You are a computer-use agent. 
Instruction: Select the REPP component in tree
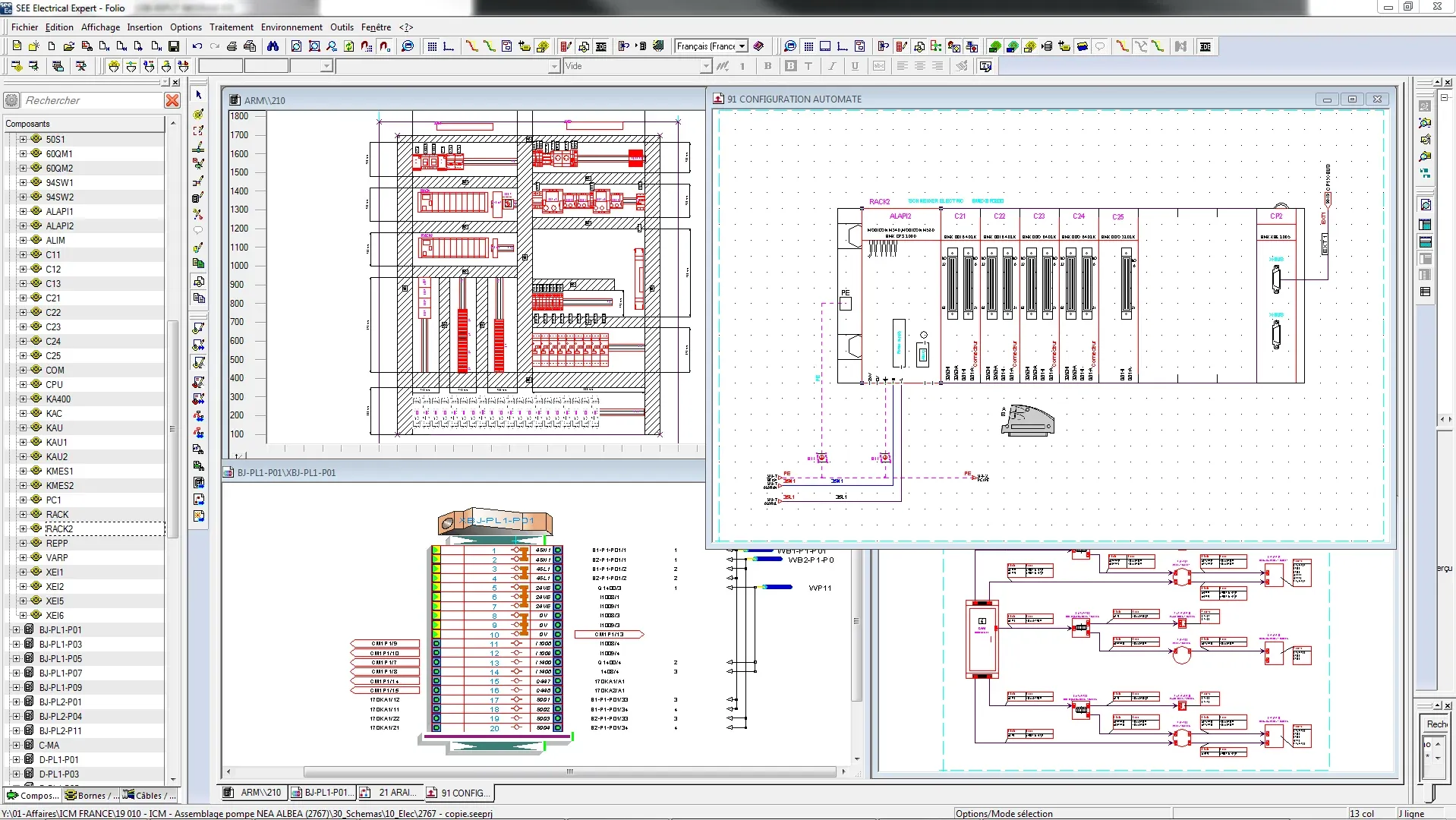pos(57,543)
